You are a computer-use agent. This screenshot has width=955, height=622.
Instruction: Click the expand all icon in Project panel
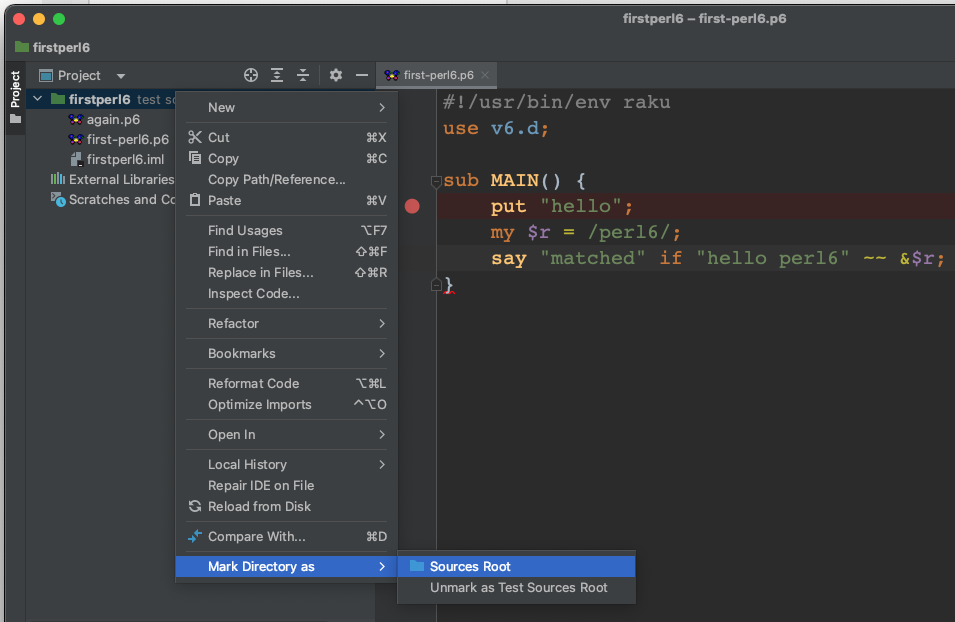click(x=277, y=75)
